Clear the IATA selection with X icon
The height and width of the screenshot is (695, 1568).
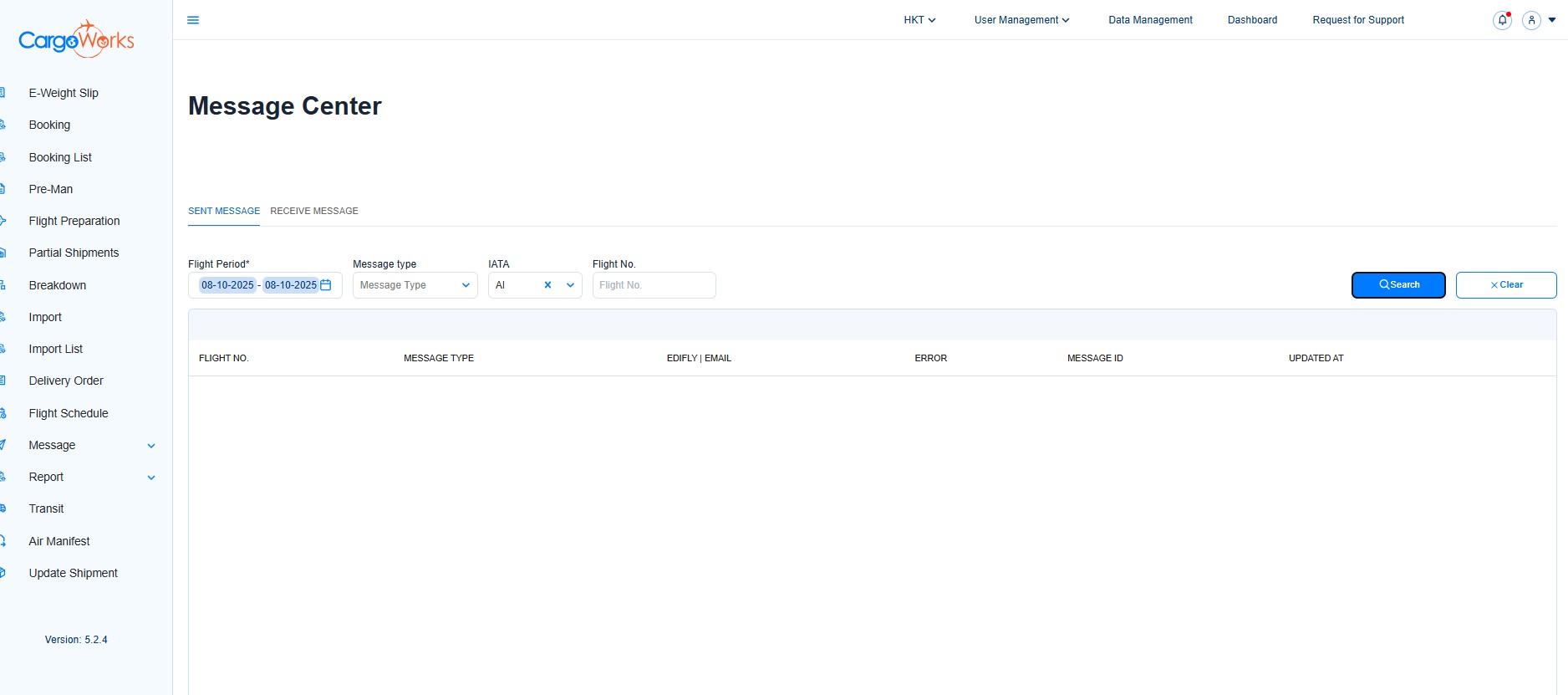(548, 285)
